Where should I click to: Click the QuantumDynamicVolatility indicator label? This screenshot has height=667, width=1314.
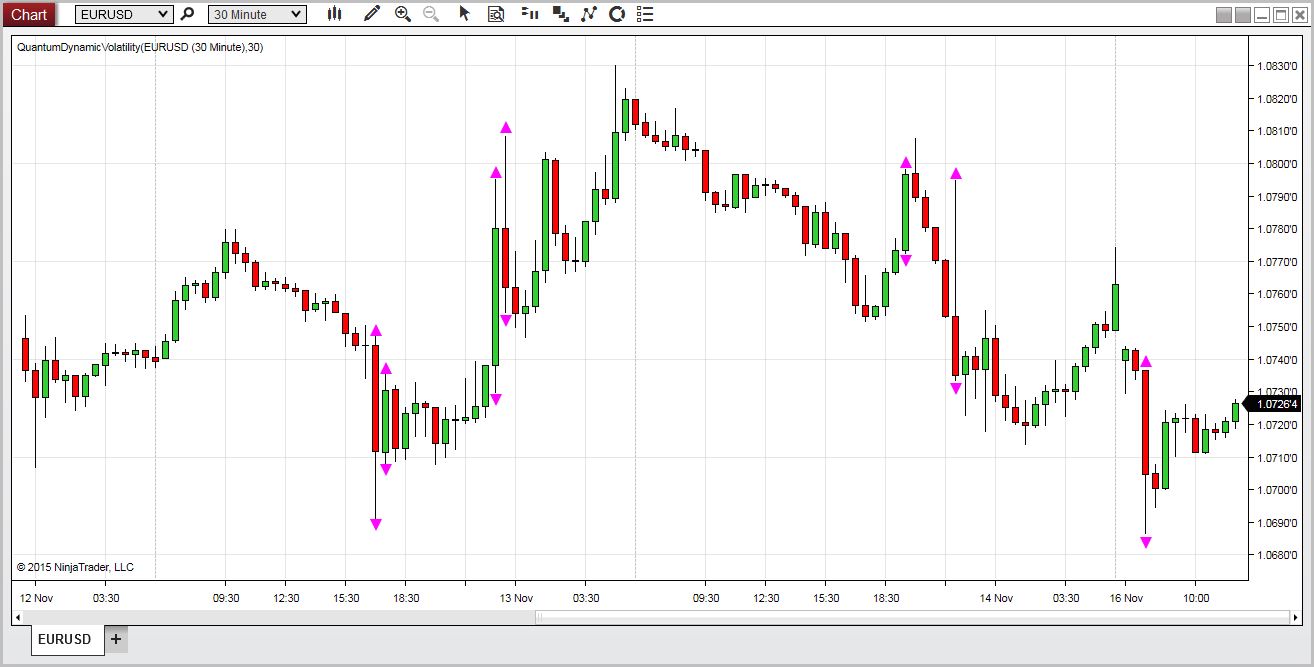coord(140,47)
